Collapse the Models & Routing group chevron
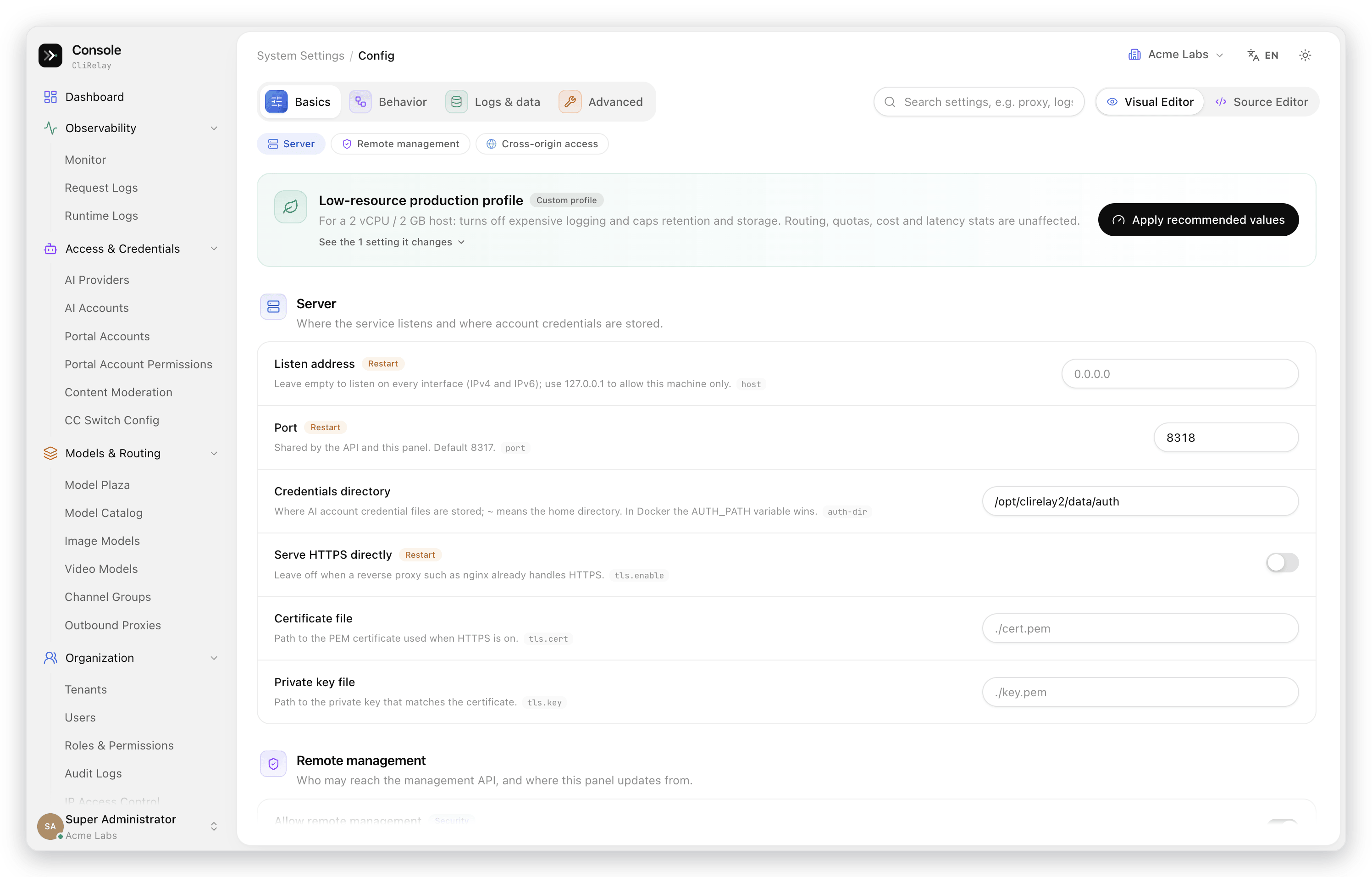Image resolution: width=1372 pixels, height=877 pixels. [214, 453]
